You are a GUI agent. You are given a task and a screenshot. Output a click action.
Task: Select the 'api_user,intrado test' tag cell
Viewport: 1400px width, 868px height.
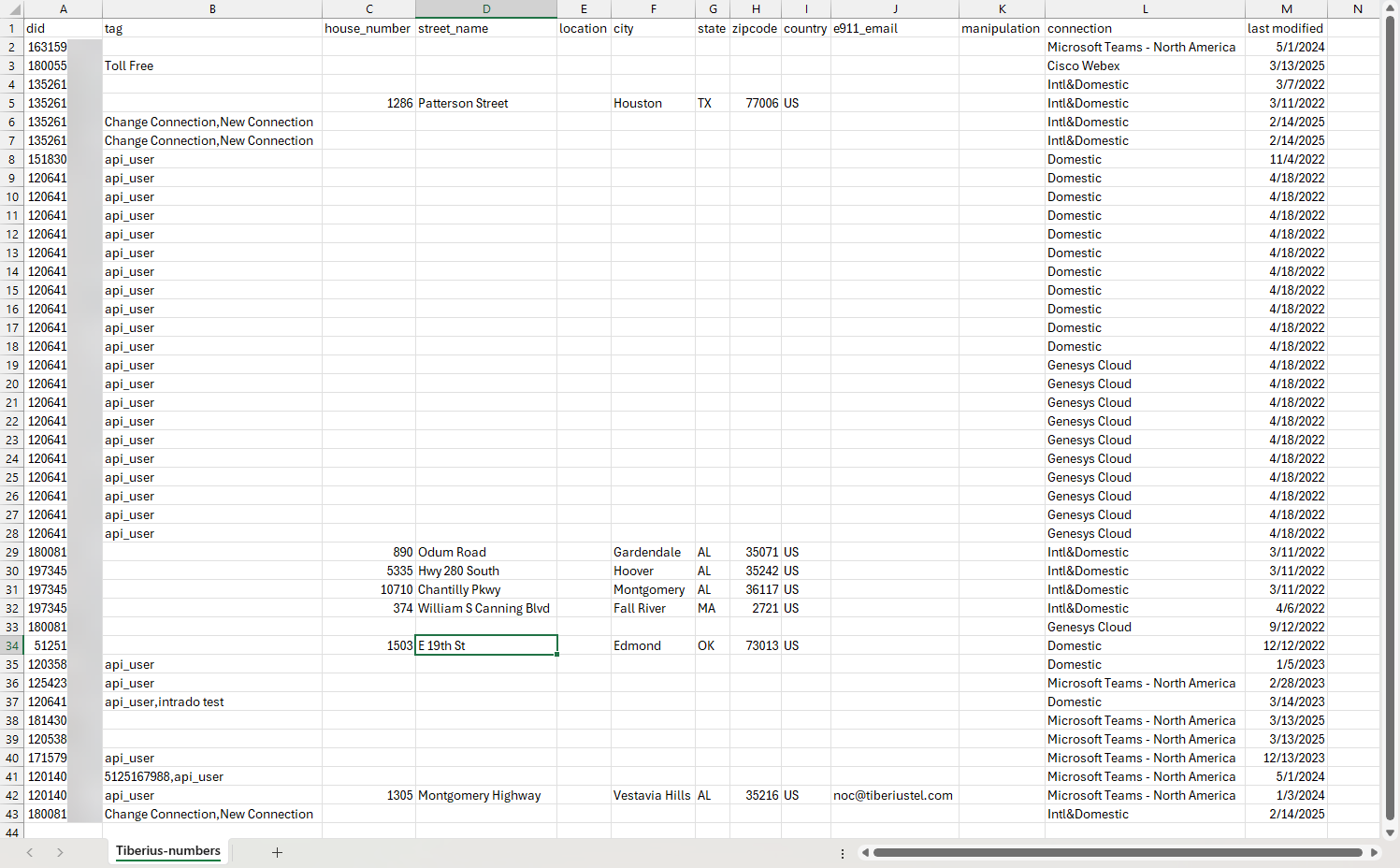pos(212,702)
